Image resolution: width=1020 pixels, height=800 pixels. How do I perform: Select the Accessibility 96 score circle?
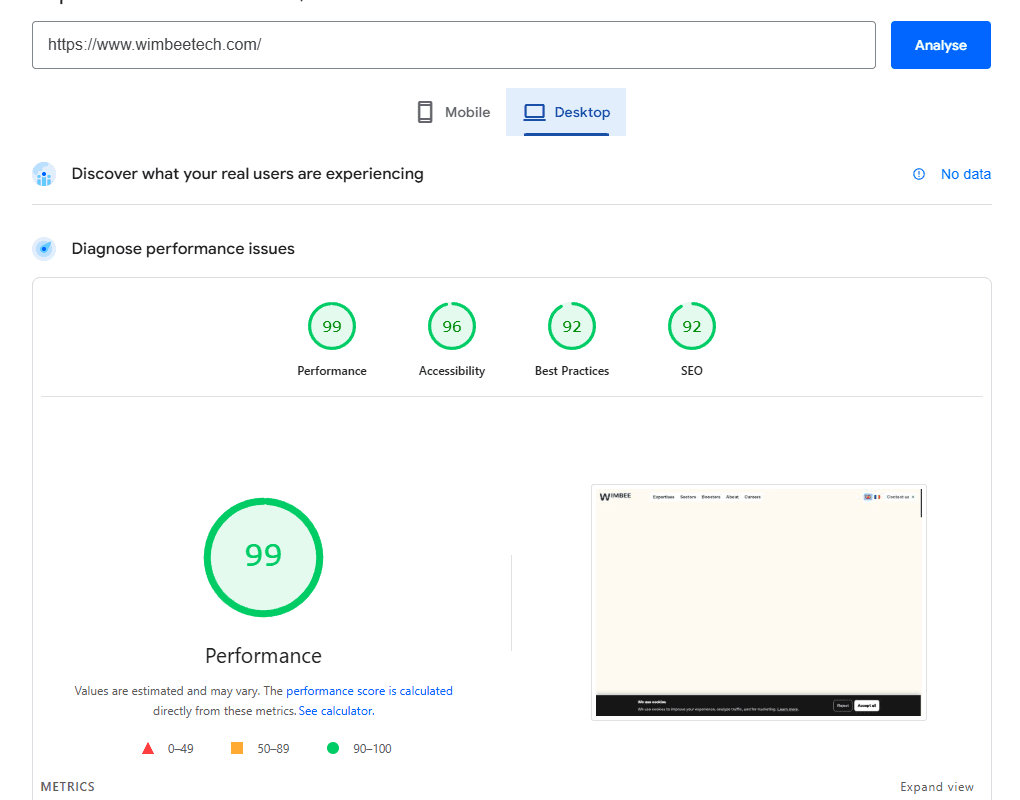click(451, 325)
